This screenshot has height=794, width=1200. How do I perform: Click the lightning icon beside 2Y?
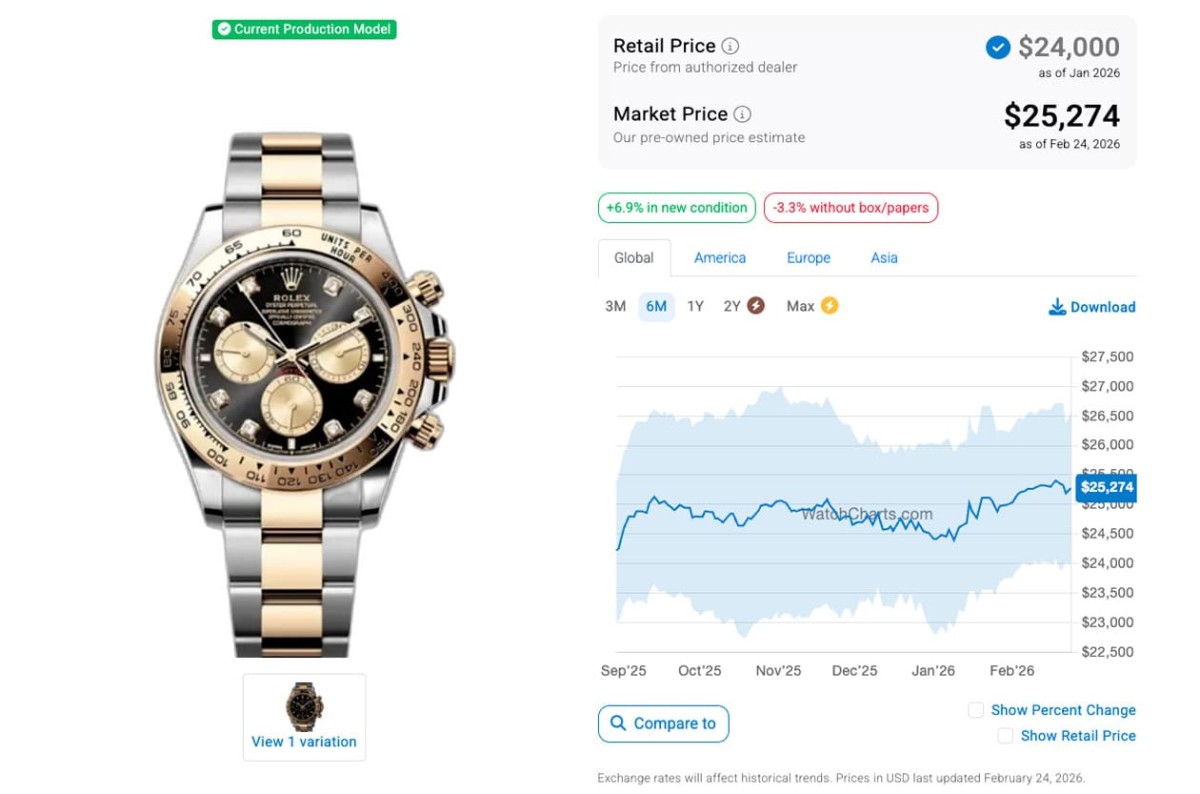click(756, 306)
